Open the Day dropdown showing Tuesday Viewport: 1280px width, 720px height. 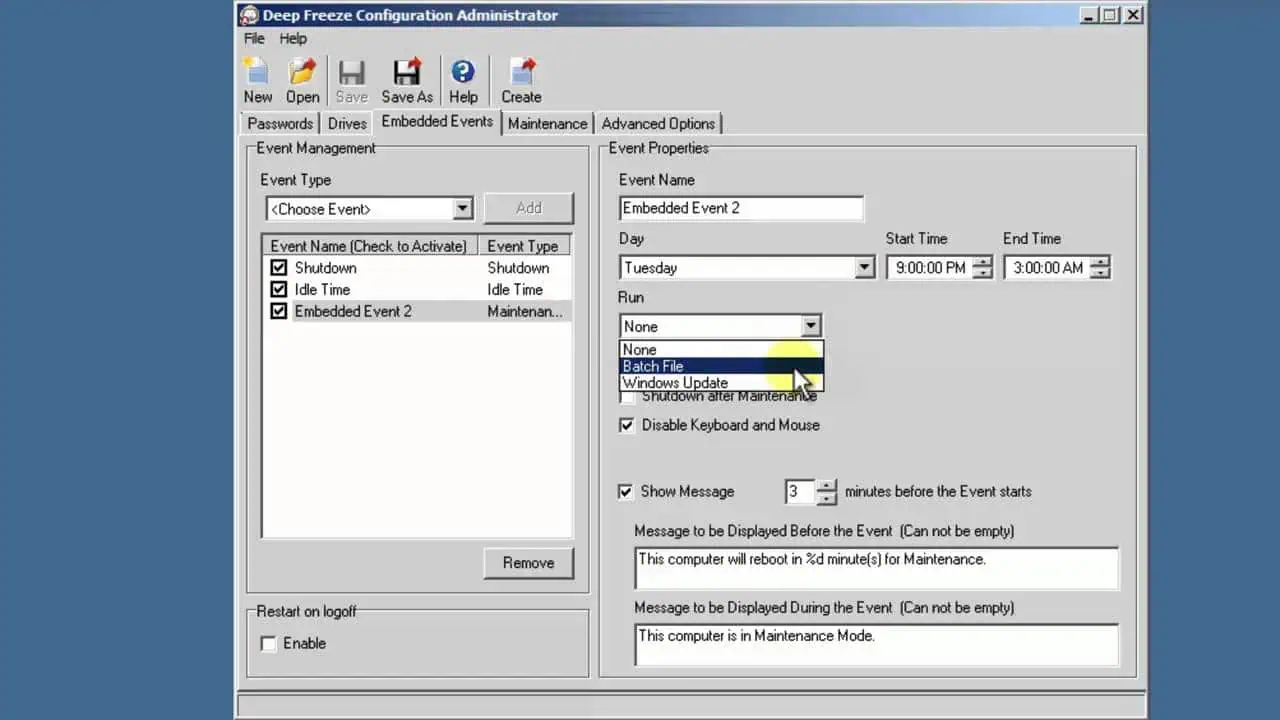tap(865, 268)
